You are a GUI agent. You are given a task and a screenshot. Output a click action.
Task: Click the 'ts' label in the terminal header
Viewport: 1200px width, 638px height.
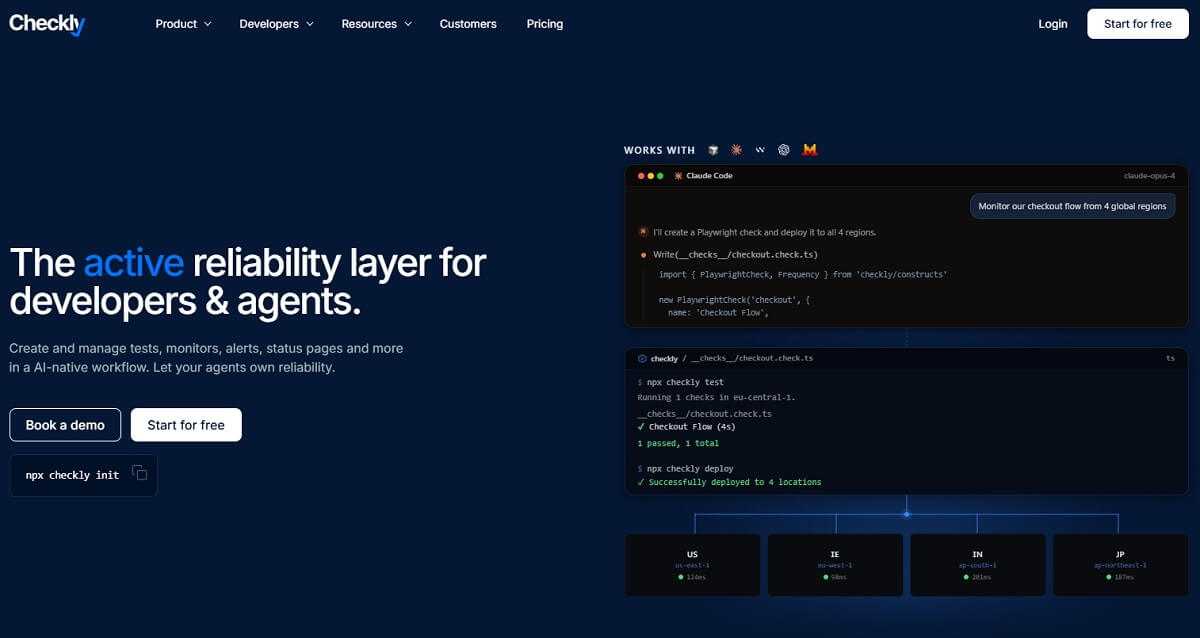(x=1171, y=358)
